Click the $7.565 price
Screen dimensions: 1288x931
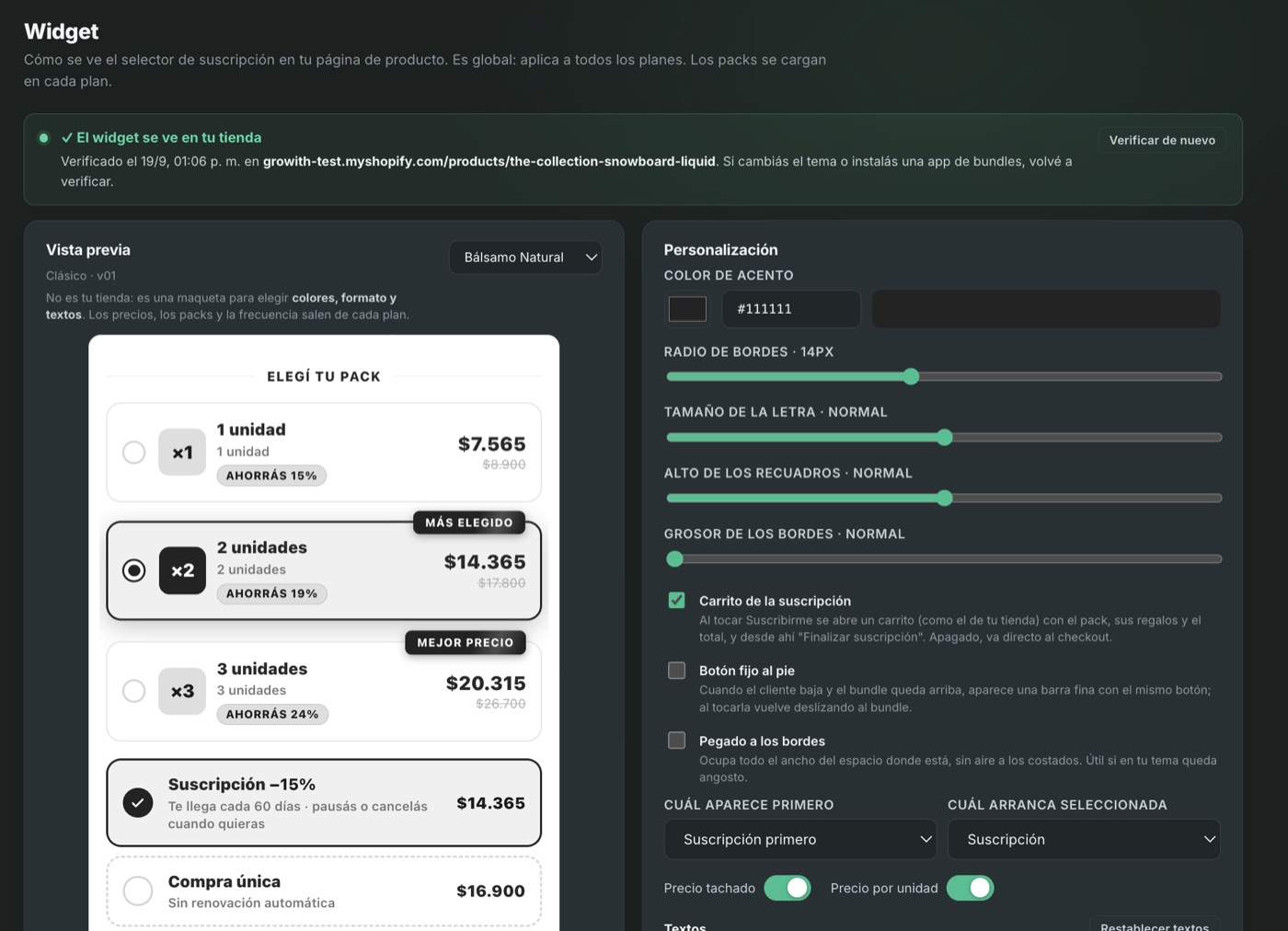pos(492,444)
